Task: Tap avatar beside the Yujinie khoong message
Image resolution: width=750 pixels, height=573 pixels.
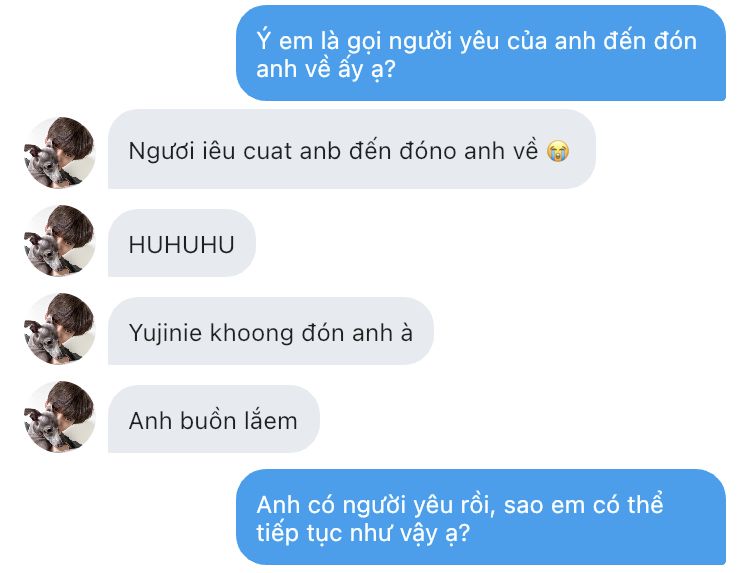Action: (x=59, y=329)
